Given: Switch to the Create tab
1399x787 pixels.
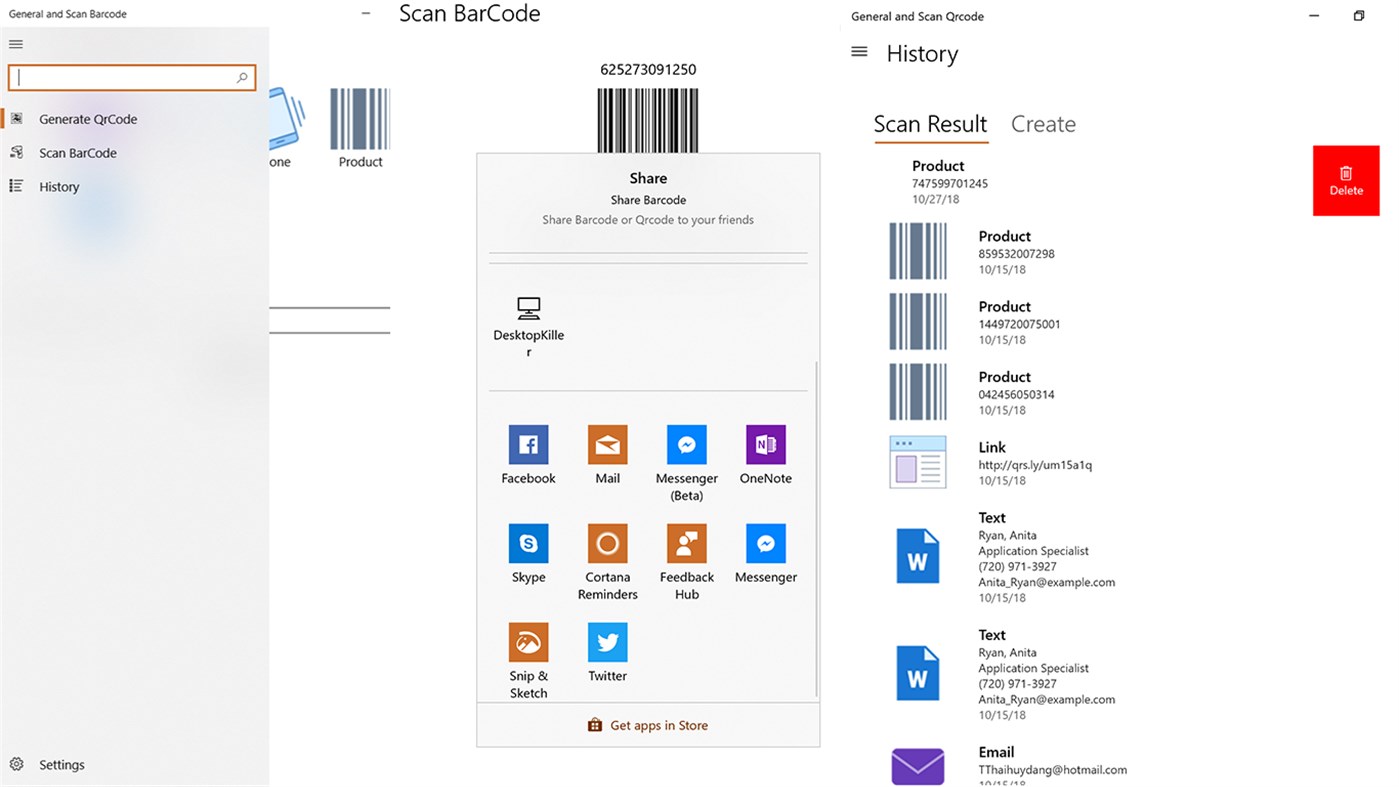Looking at the screenshot, I should click(1043, 123).
